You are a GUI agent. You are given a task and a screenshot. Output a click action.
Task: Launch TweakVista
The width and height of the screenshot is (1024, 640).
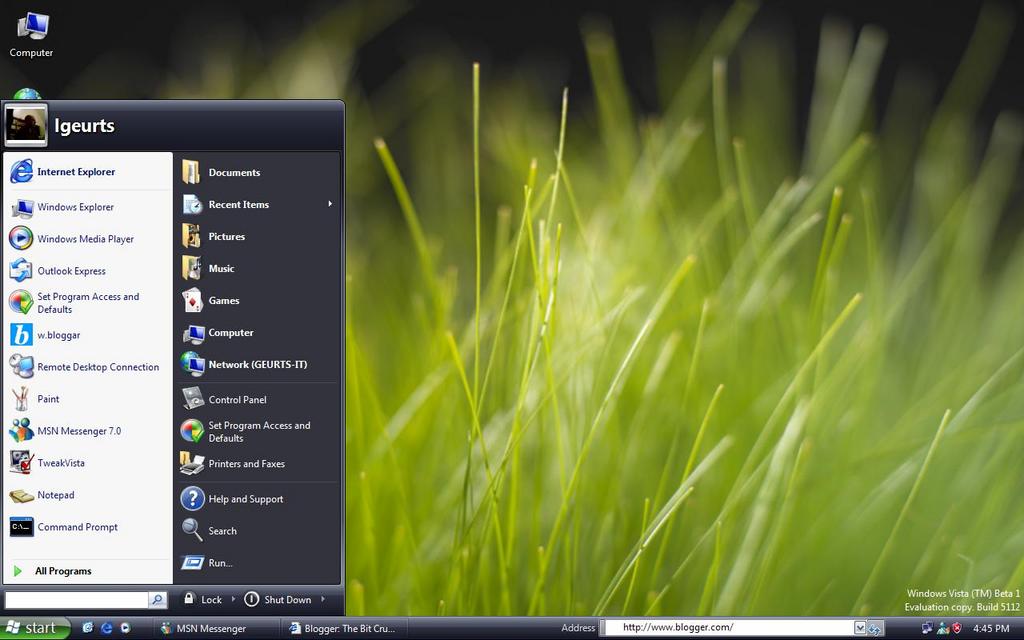tap(88, 463)
